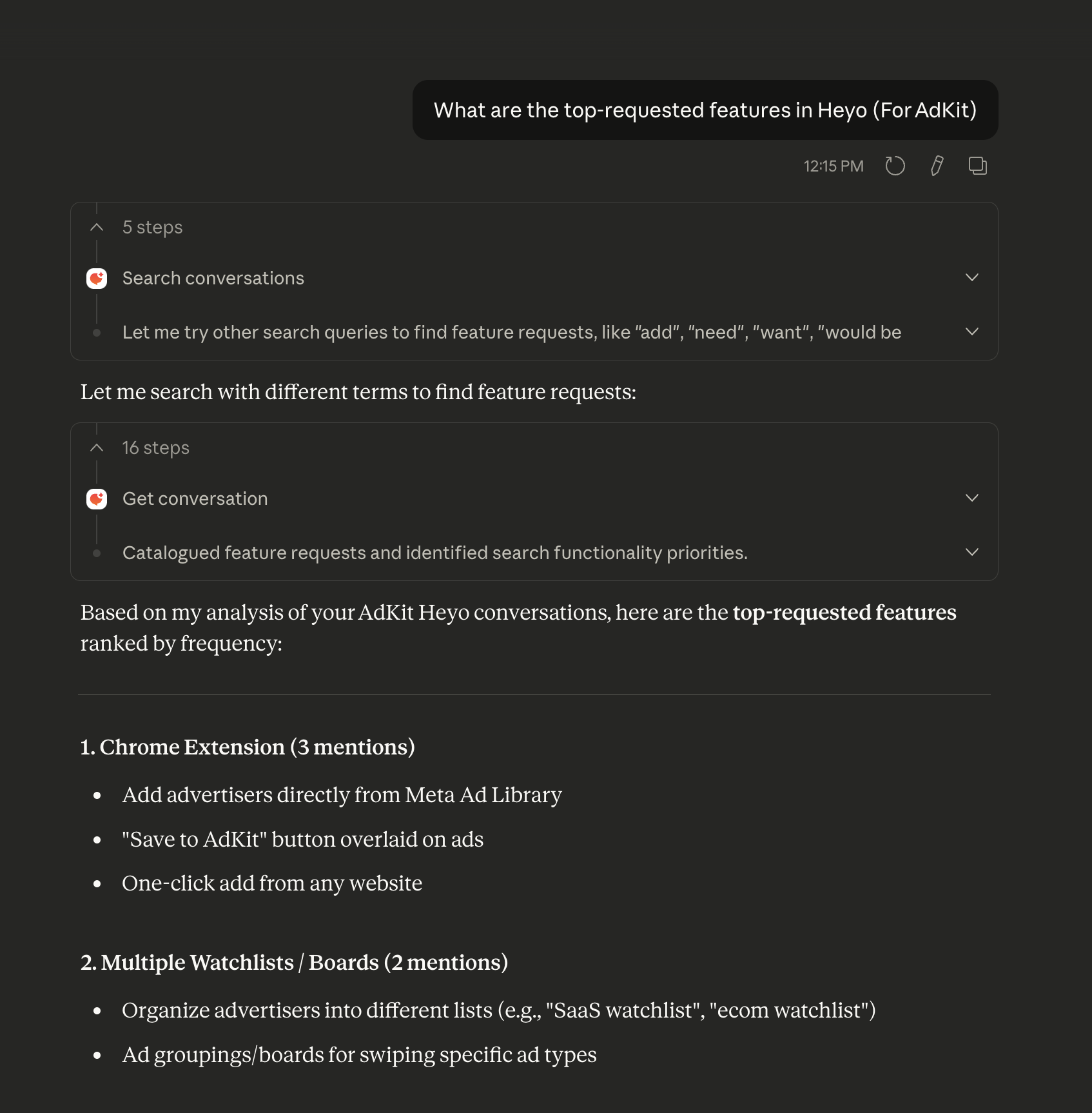The image size is (1092, 1113).
Task: Click the '5 steps' label
Action: point(153,228)
